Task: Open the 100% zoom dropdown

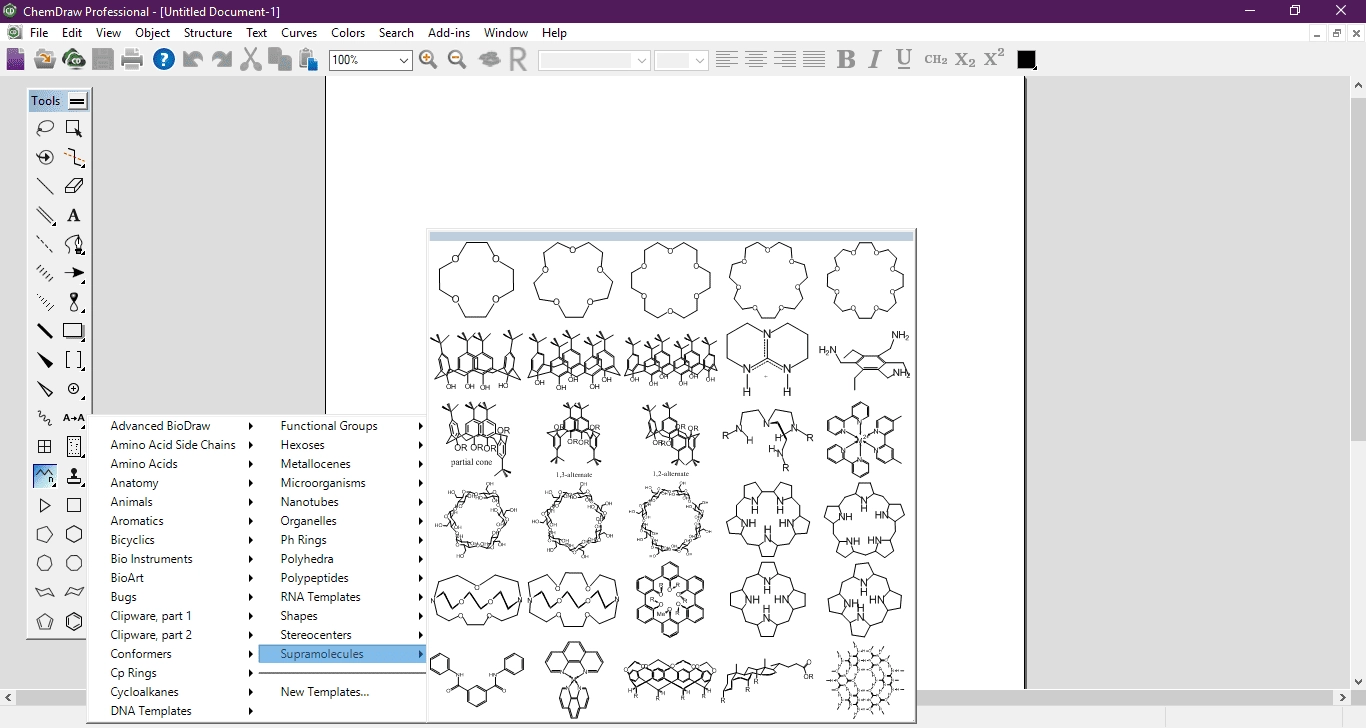Action: [x=404, y=61]
